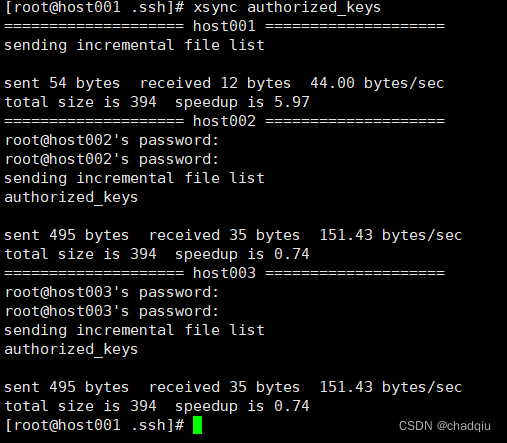Select 'authorized_keys' listed under the host003 section
Screen dimensions: 507x443
click(x=71, y=349)
